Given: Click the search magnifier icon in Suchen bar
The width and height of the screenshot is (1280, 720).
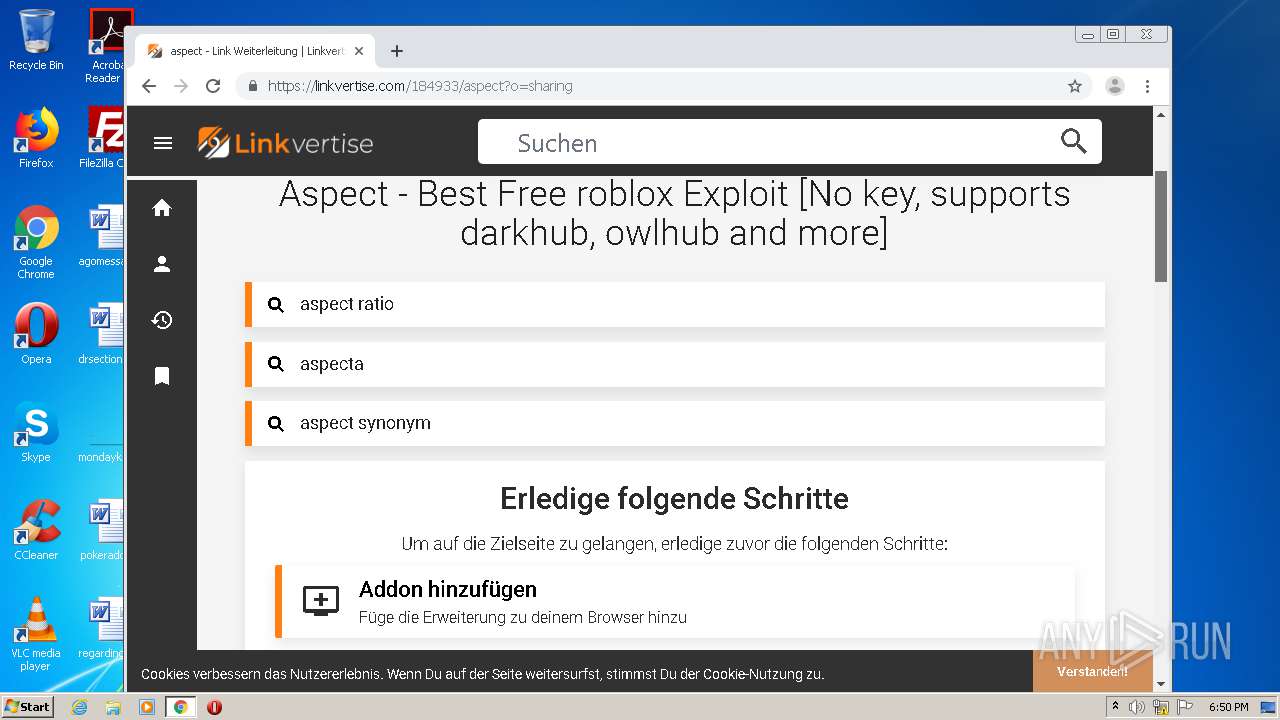Looking at the screenshot, I should click(x=1073, y=142).
